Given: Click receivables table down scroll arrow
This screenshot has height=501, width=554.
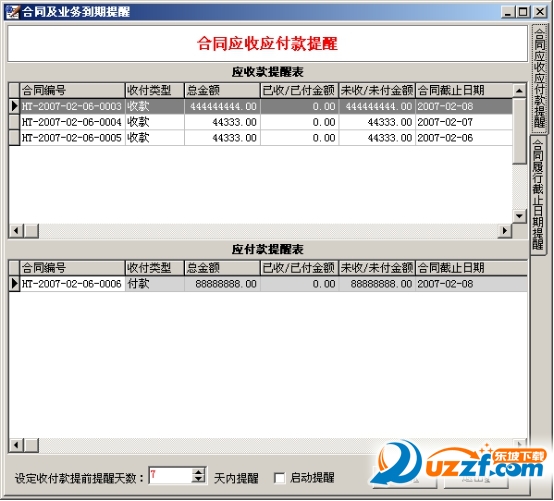Looking at the screenshot, I should coord(519,216).
